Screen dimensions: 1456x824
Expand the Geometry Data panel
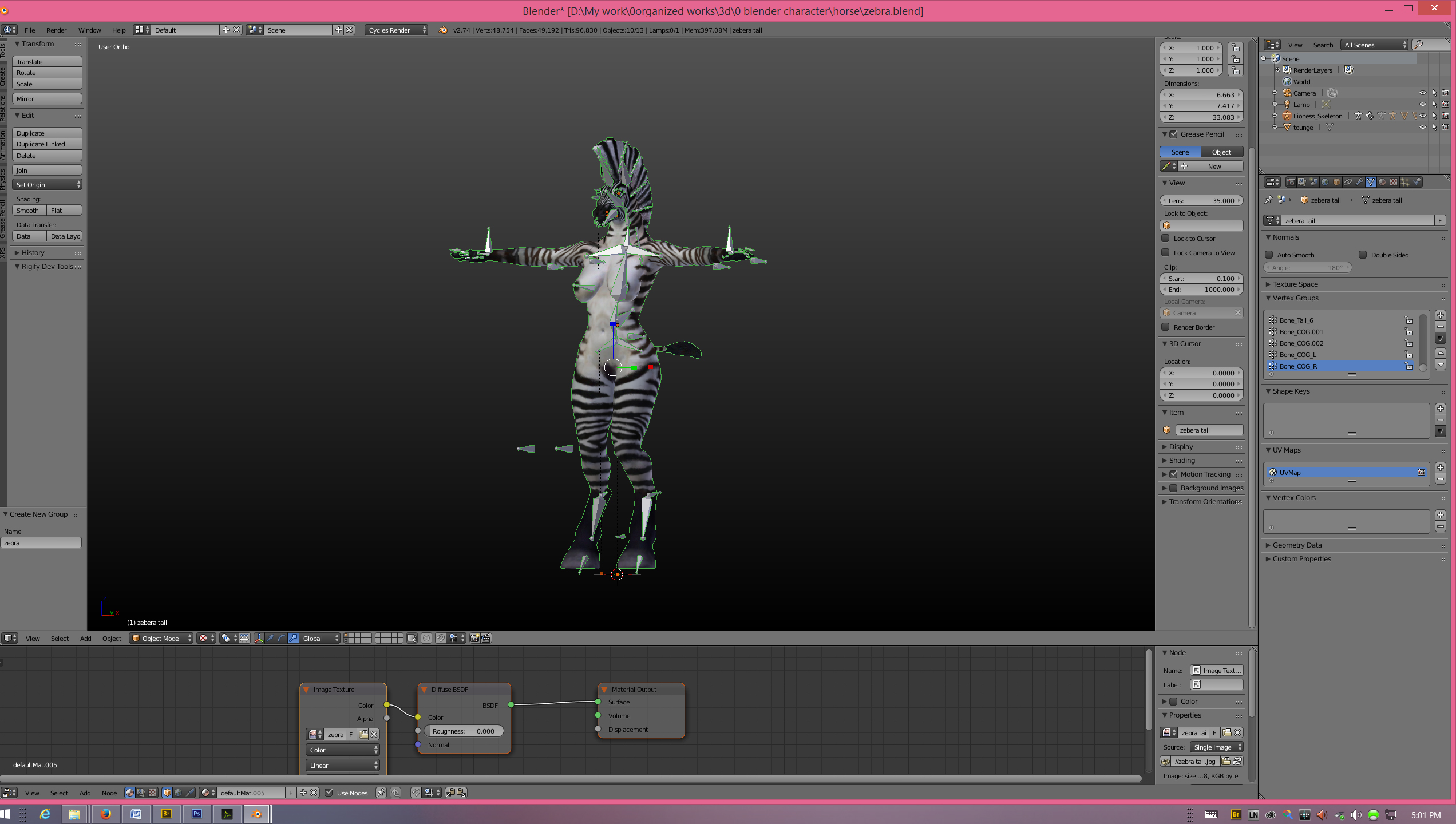(1297, 545)
